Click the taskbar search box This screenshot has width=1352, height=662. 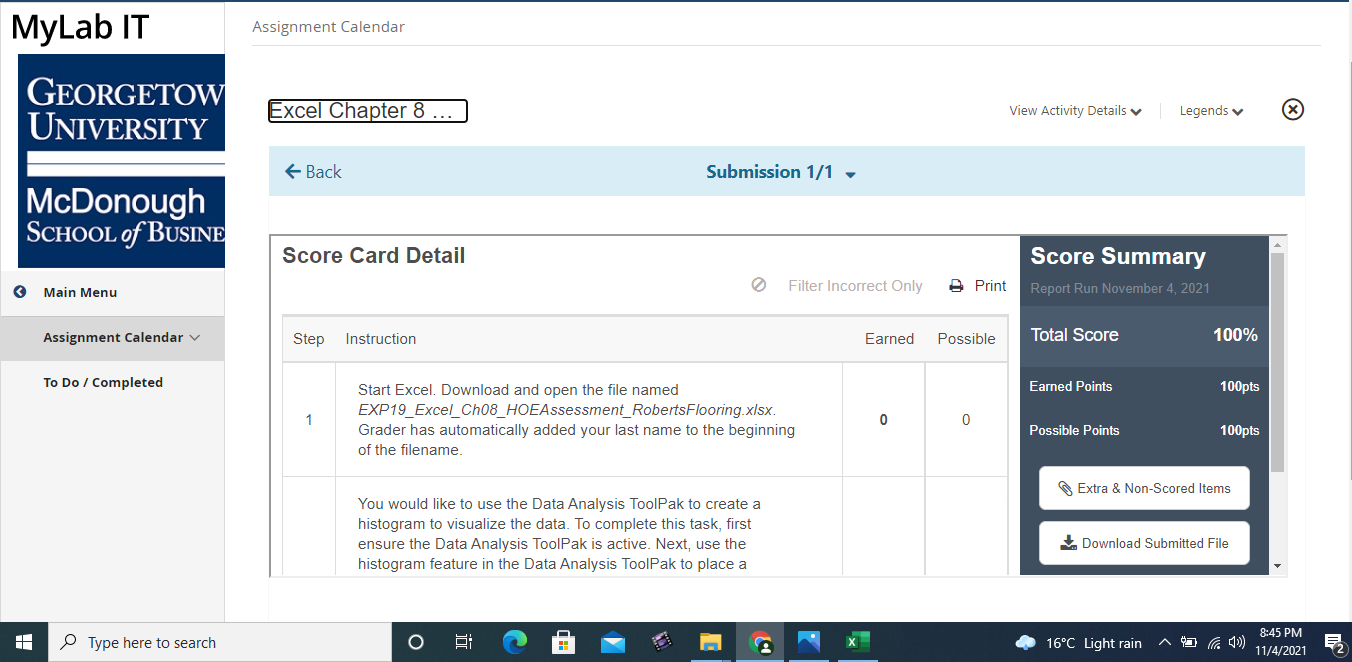(220, 642)
